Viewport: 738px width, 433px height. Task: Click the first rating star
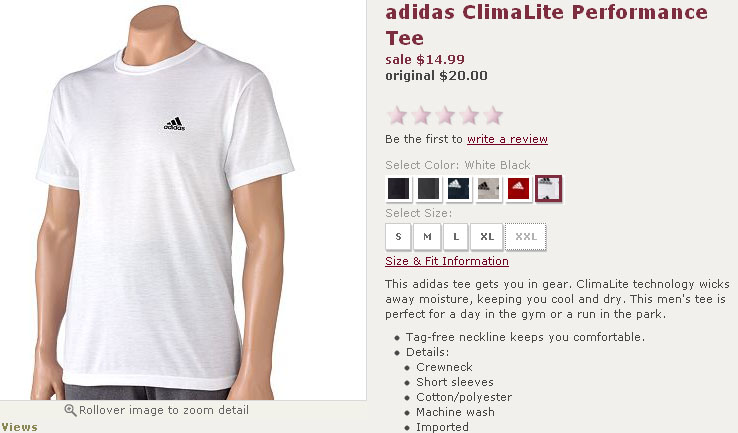click(x=397, y=115)
